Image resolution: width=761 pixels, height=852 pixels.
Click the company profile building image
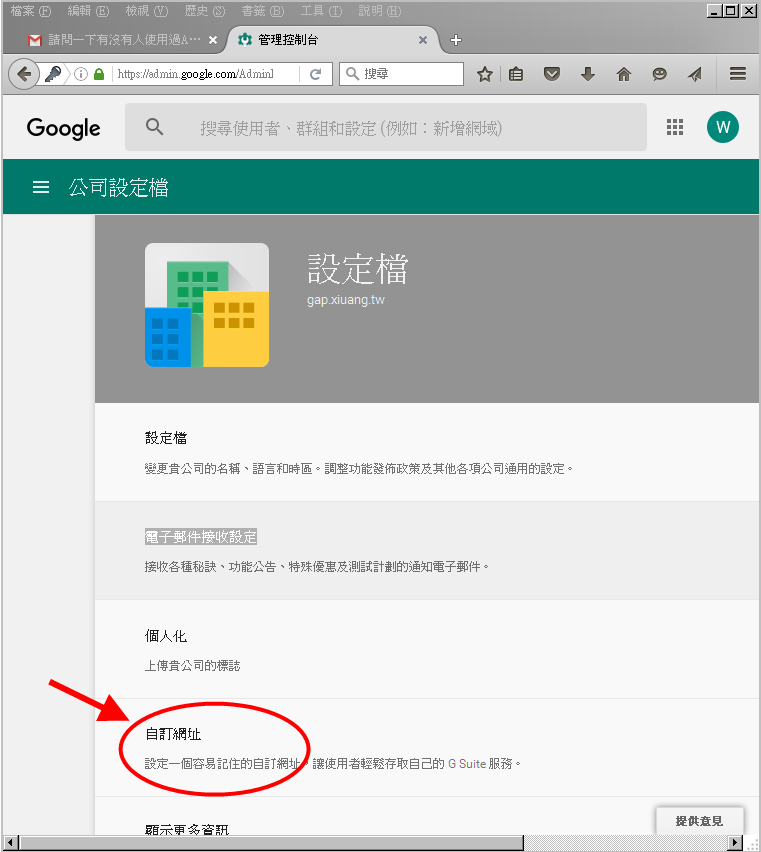(207, 305)
